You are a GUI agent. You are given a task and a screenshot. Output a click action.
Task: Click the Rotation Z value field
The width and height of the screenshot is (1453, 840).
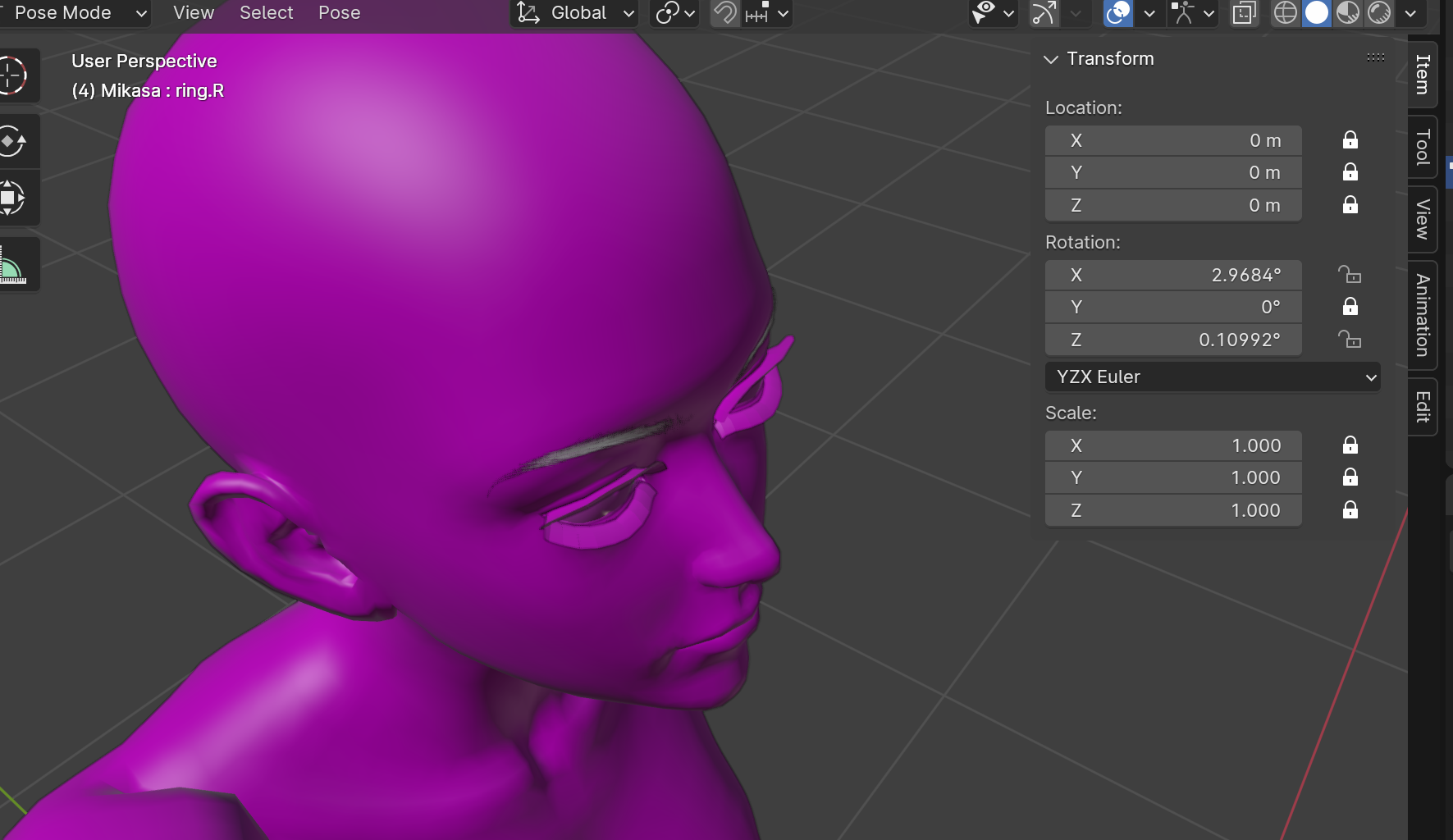(1173, 340)
